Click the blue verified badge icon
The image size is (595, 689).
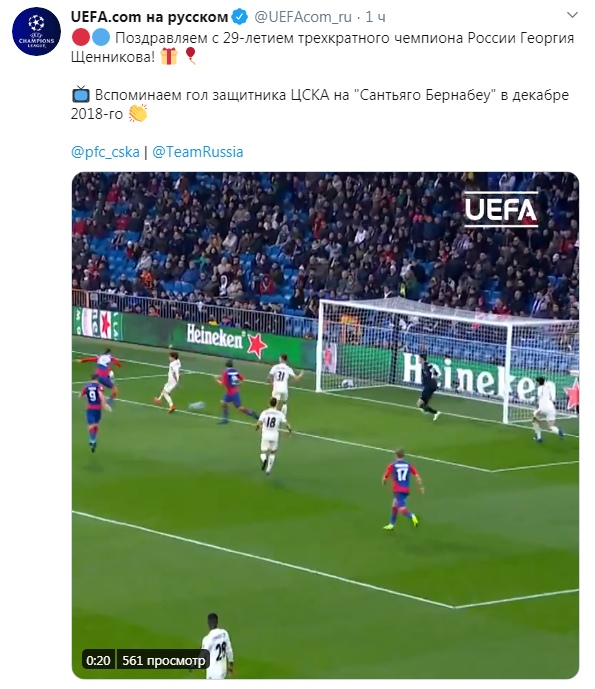[240, 17]
